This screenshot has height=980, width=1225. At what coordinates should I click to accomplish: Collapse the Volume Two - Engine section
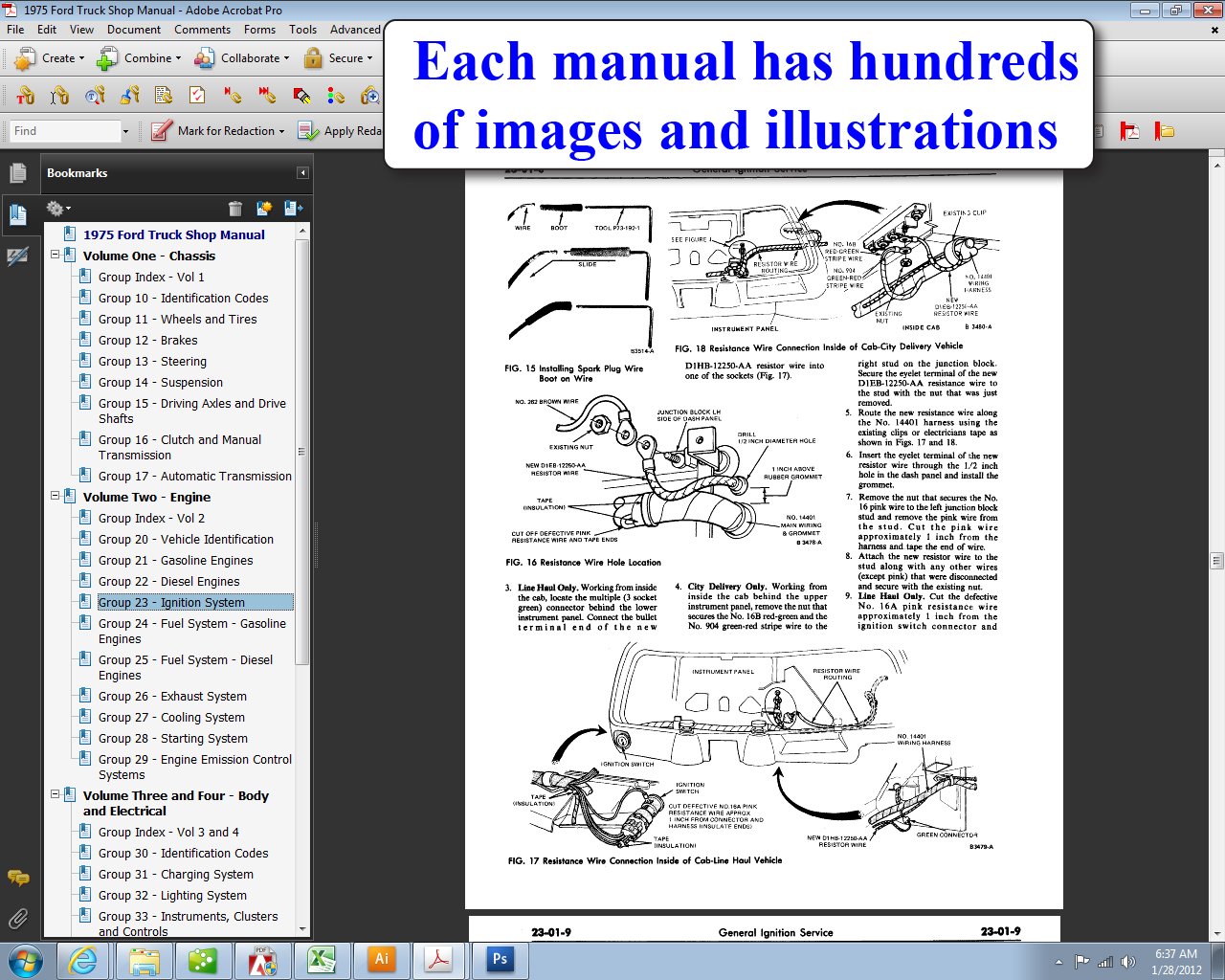pyautogui.click(x=55, y=497)
